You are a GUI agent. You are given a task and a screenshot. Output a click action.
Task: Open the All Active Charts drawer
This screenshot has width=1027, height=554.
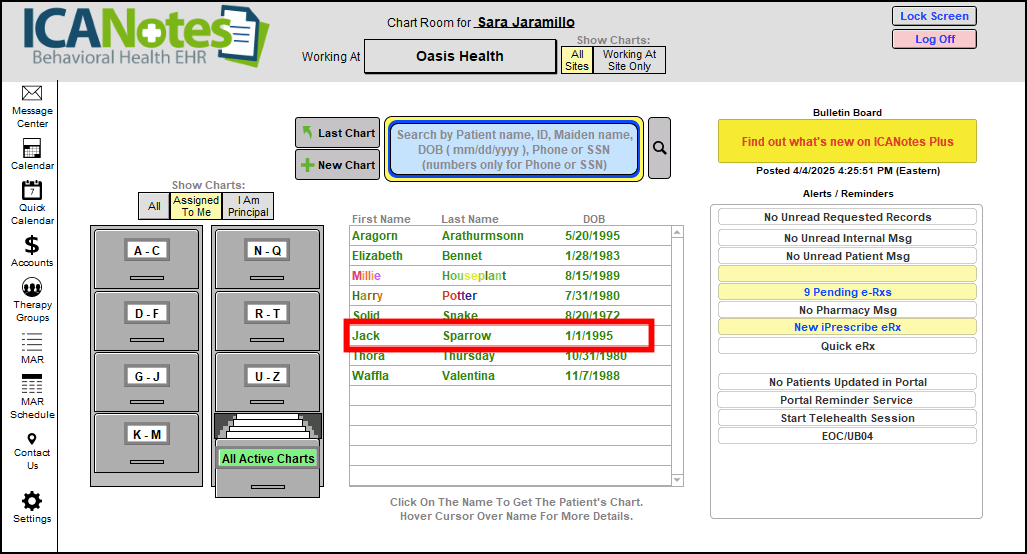(267, 459)
